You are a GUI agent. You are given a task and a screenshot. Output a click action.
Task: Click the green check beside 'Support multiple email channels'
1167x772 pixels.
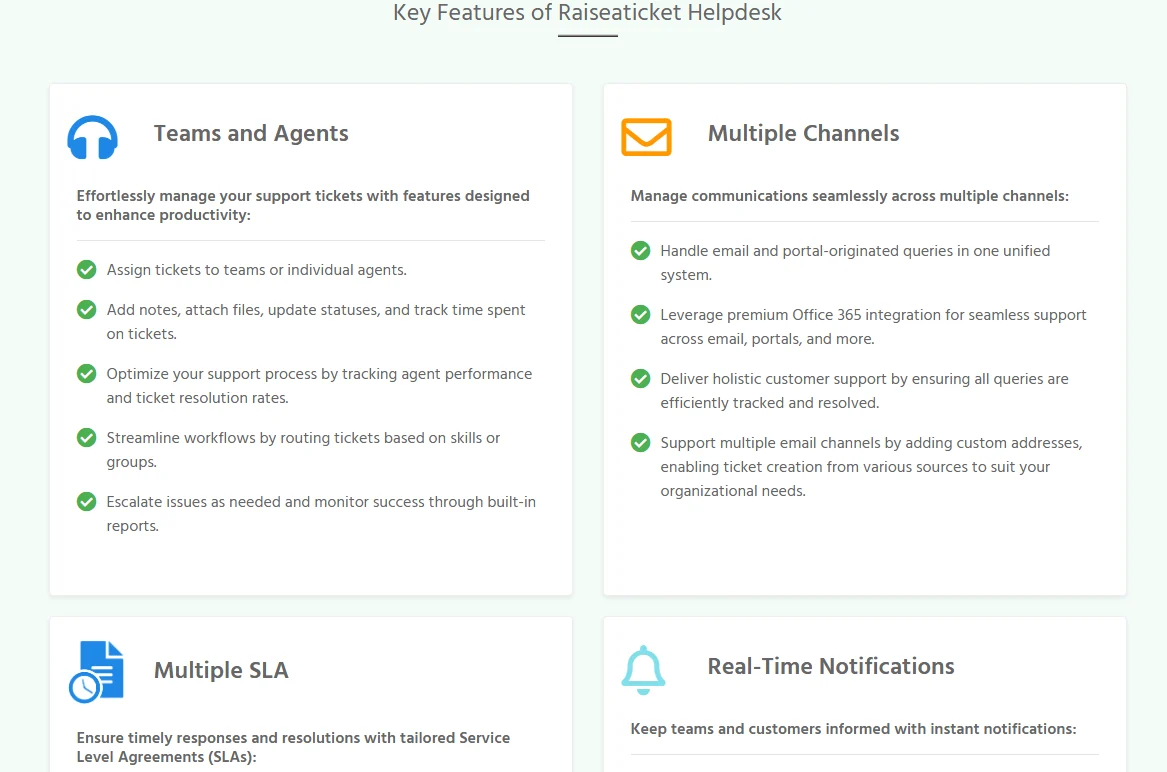640,443
